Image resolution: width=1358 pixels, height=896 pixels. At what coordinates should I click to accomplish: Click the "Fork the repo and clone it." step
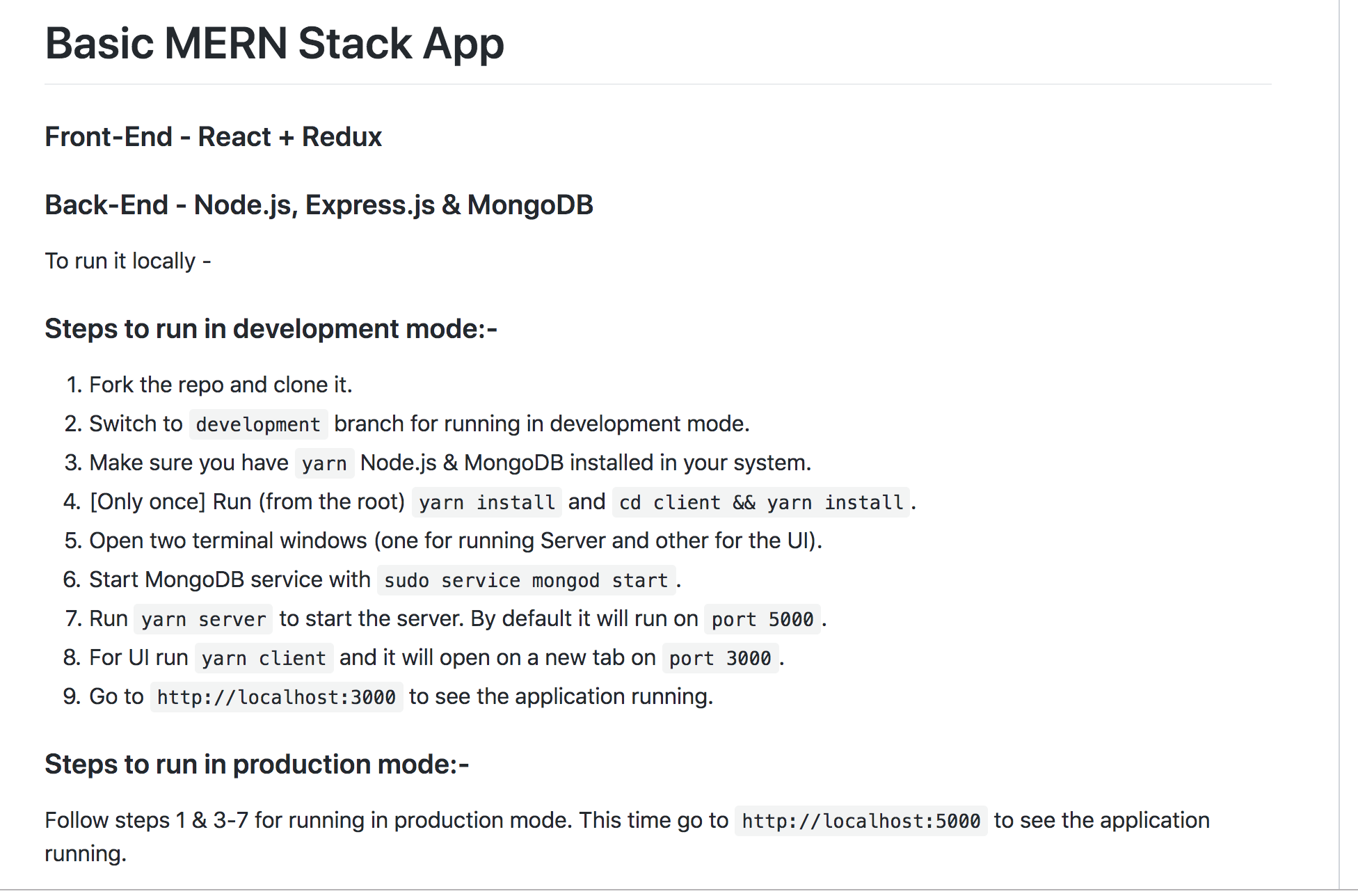(221, 385)
